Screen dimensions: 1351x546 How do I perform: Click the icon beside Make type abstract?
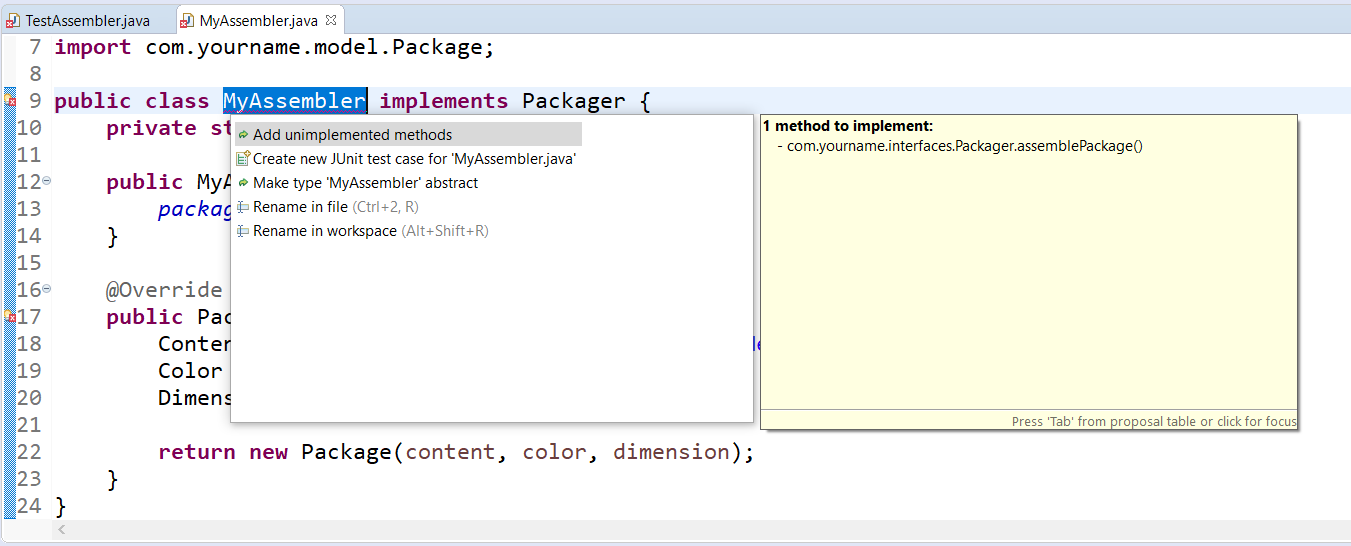point(243,183)
